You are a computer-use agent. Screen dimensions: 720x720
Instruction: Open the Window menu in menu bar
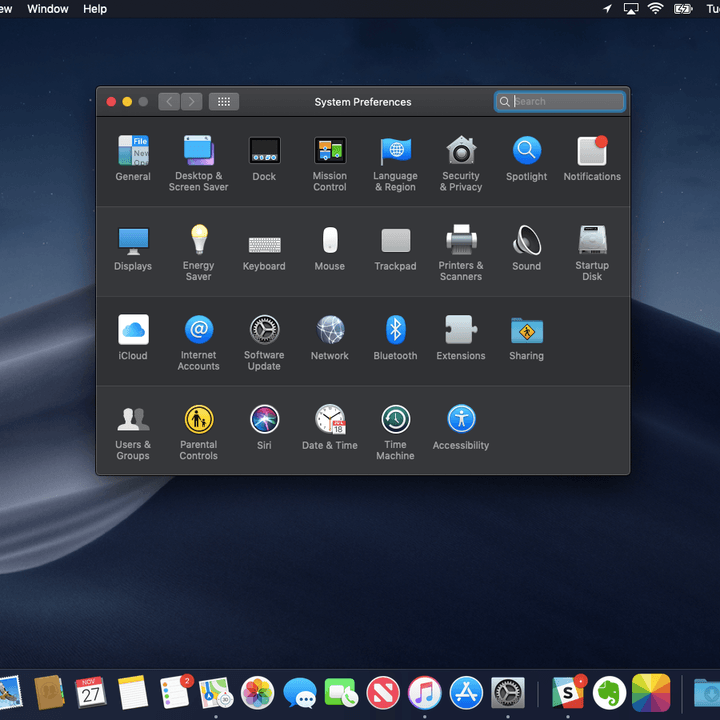point(48,9)
